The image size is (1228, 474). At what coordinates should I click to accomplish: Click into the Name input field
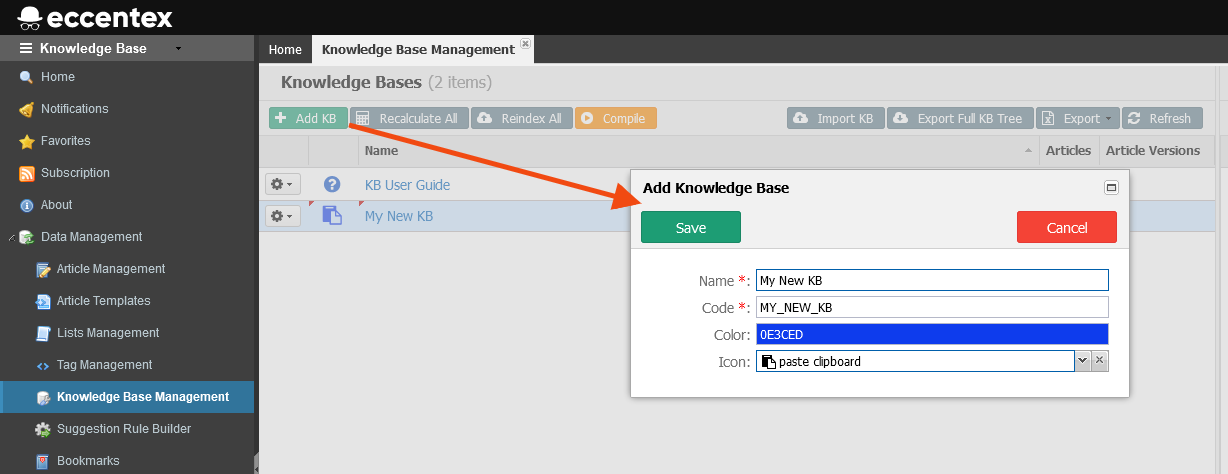click(x=932, y=280)
